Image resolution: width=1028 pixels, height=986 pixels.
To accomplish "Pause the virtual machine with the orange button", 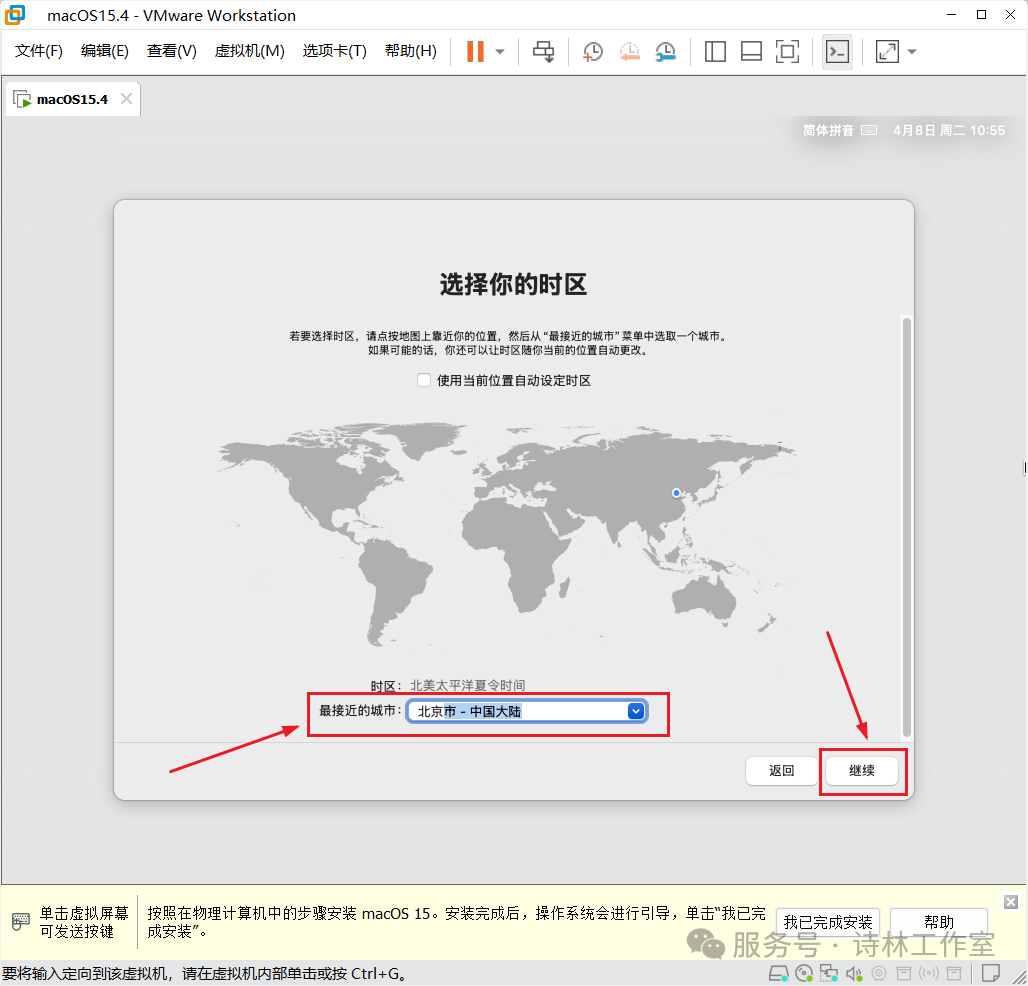I will 475,51.
